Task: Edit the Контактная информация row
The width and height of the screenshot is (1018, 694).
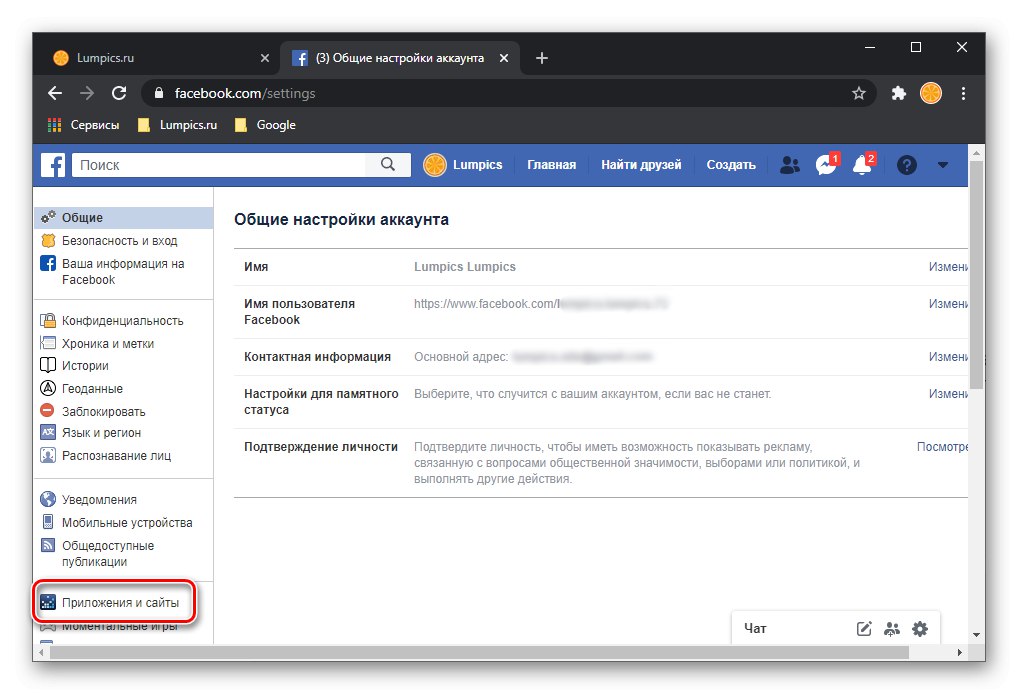Action: 948,357
